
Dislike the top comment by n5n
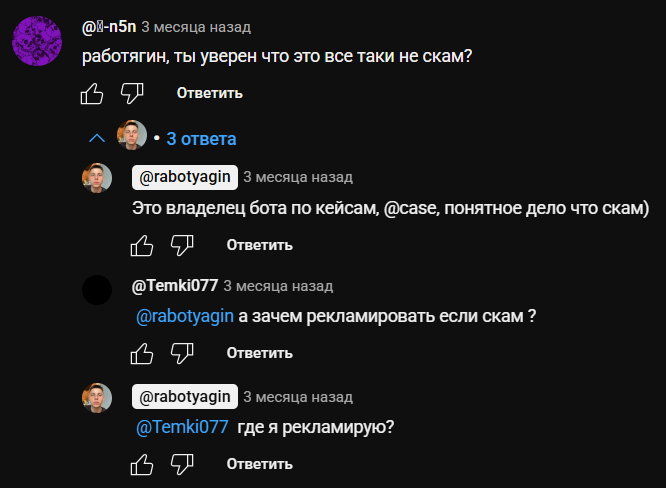(132, 94)
